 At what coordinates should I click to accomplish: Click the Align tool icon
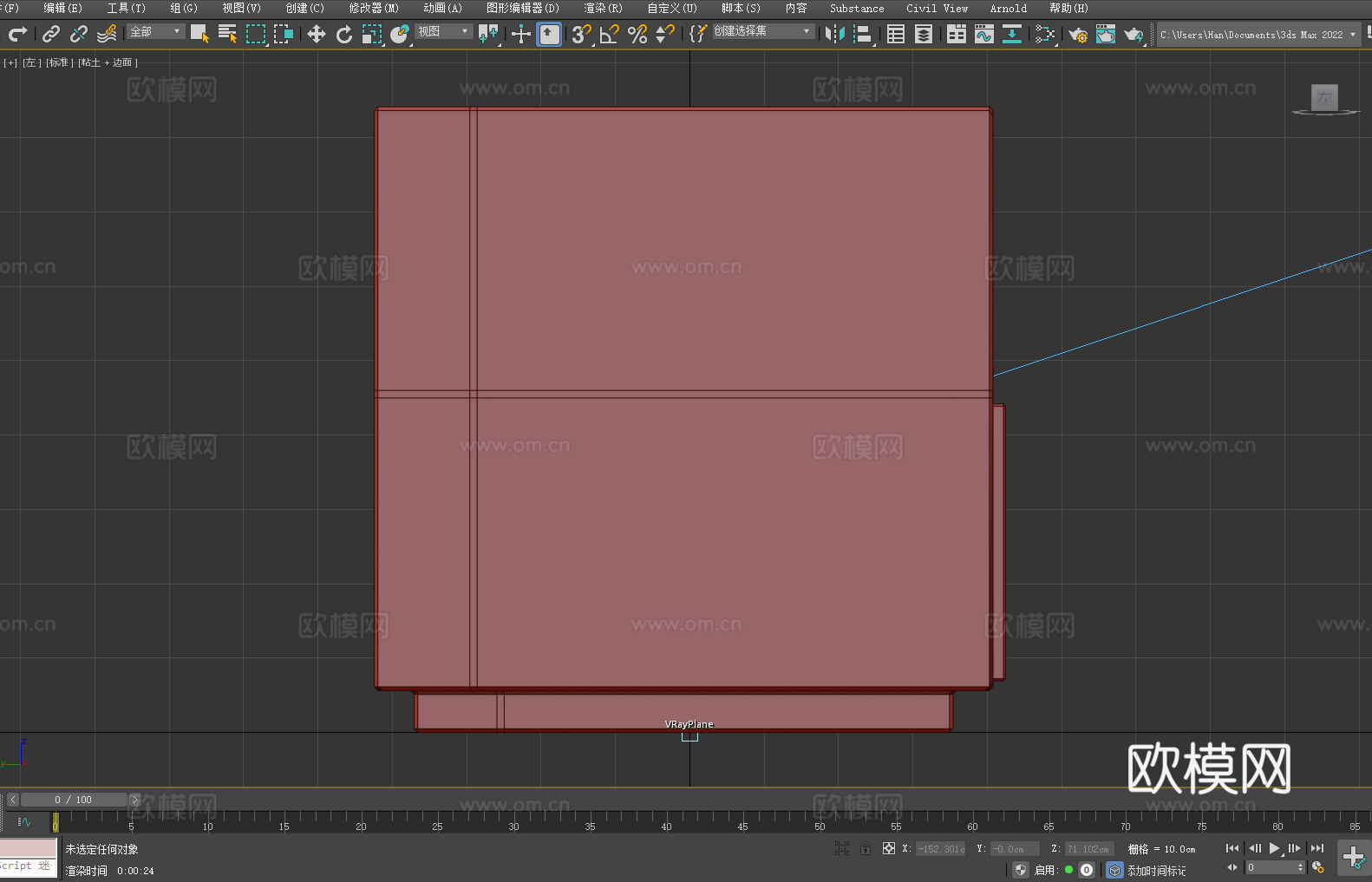pyautogui.click(x=863, y=34)
